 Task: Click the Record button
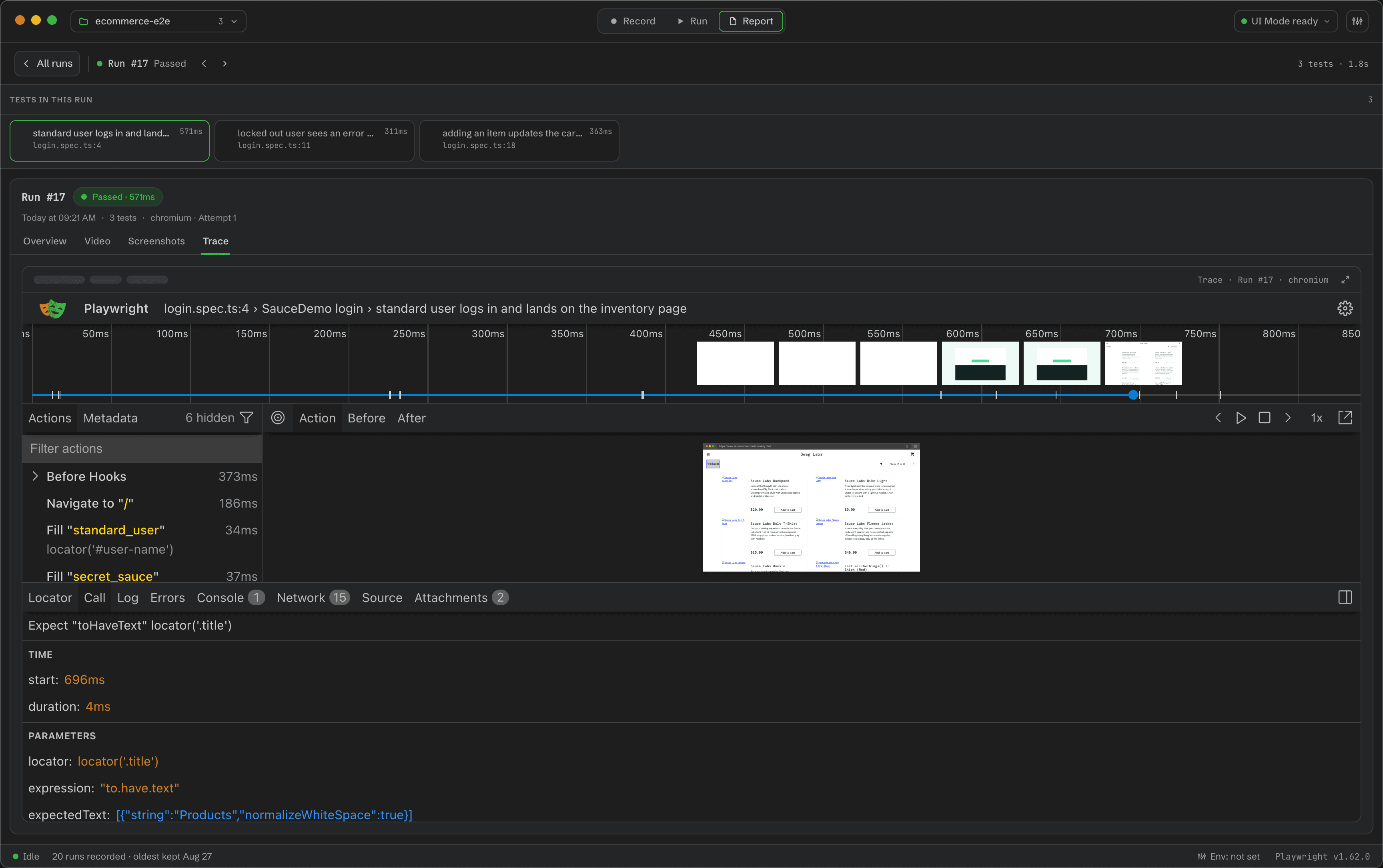632,21
